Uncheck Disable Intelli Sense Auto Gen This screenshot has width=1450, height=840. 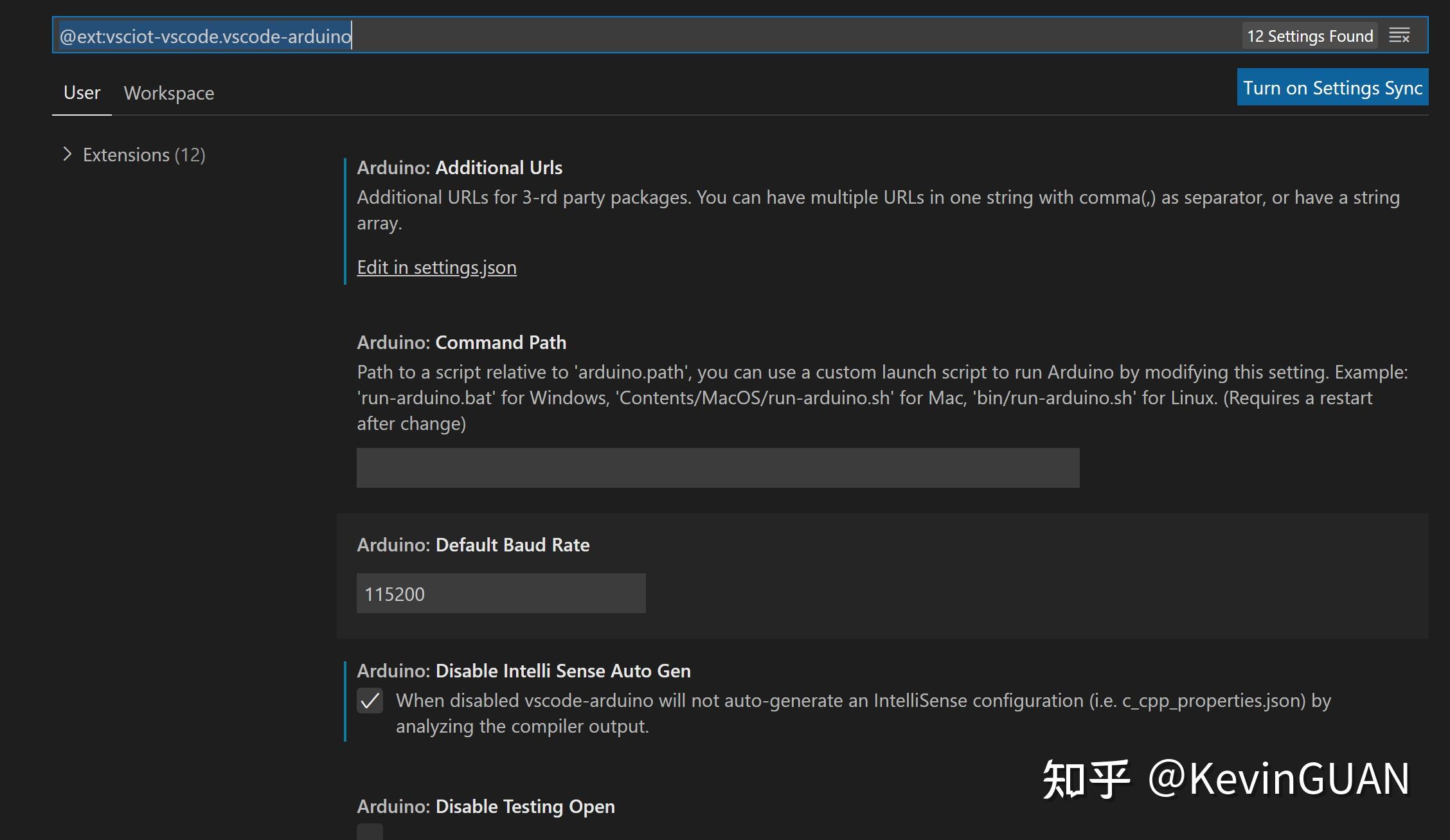click(x=370, y=701)
